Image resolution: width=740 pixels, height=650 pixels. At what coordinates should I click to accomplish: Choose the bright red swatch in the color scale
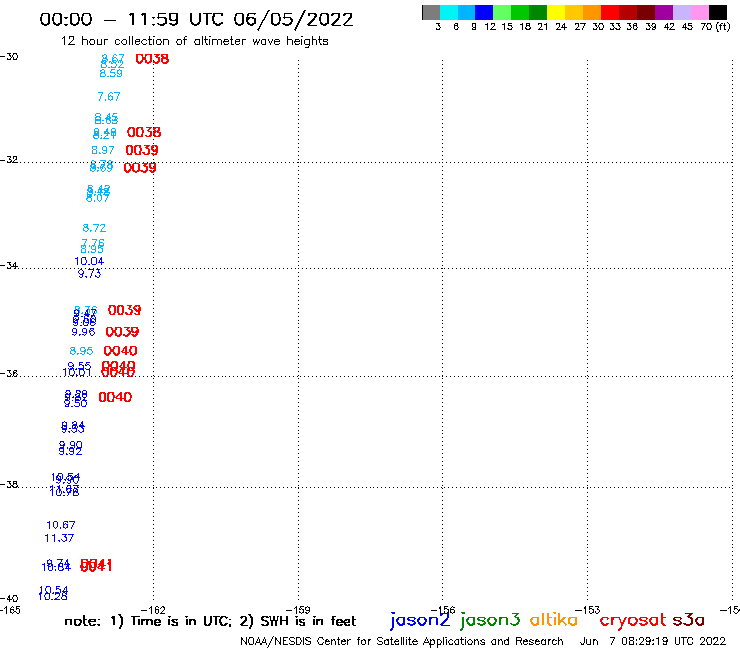[x=610, y=12]
